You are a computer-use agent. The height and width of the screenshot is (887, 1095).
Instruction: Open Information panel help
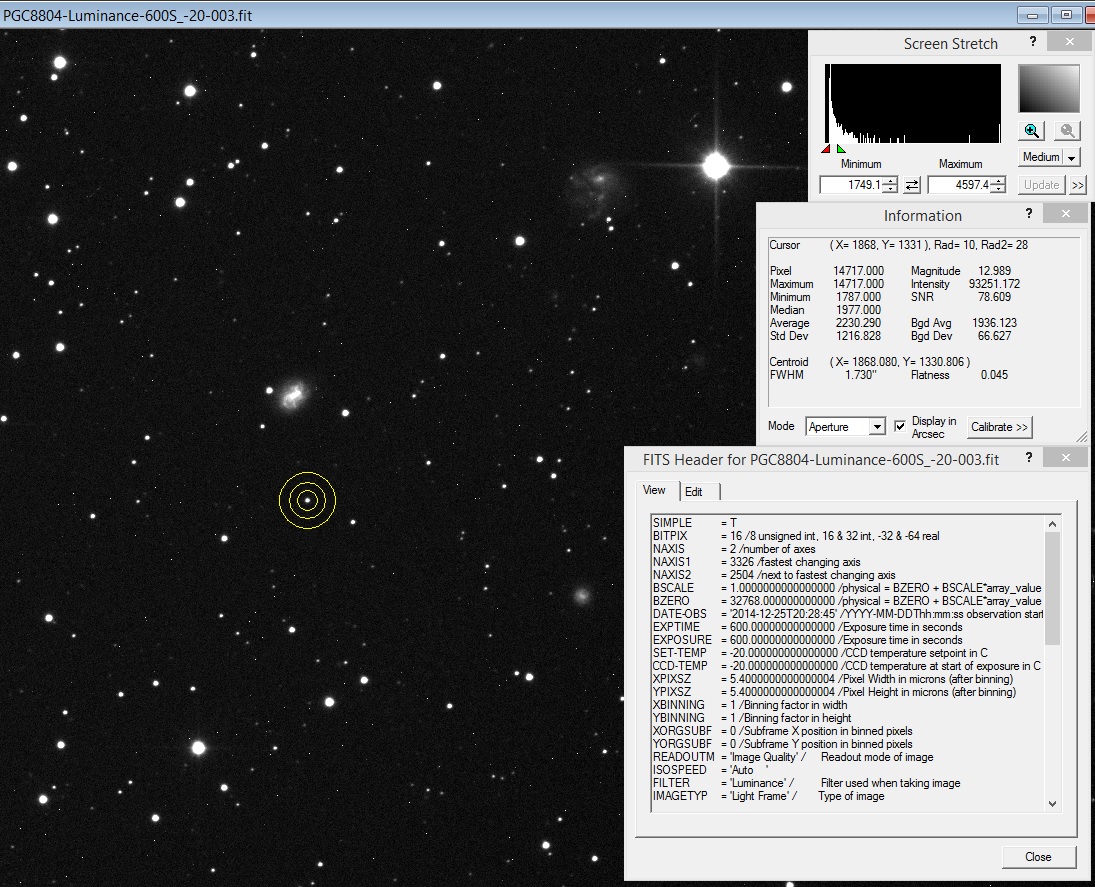[x=1028, y=213]
